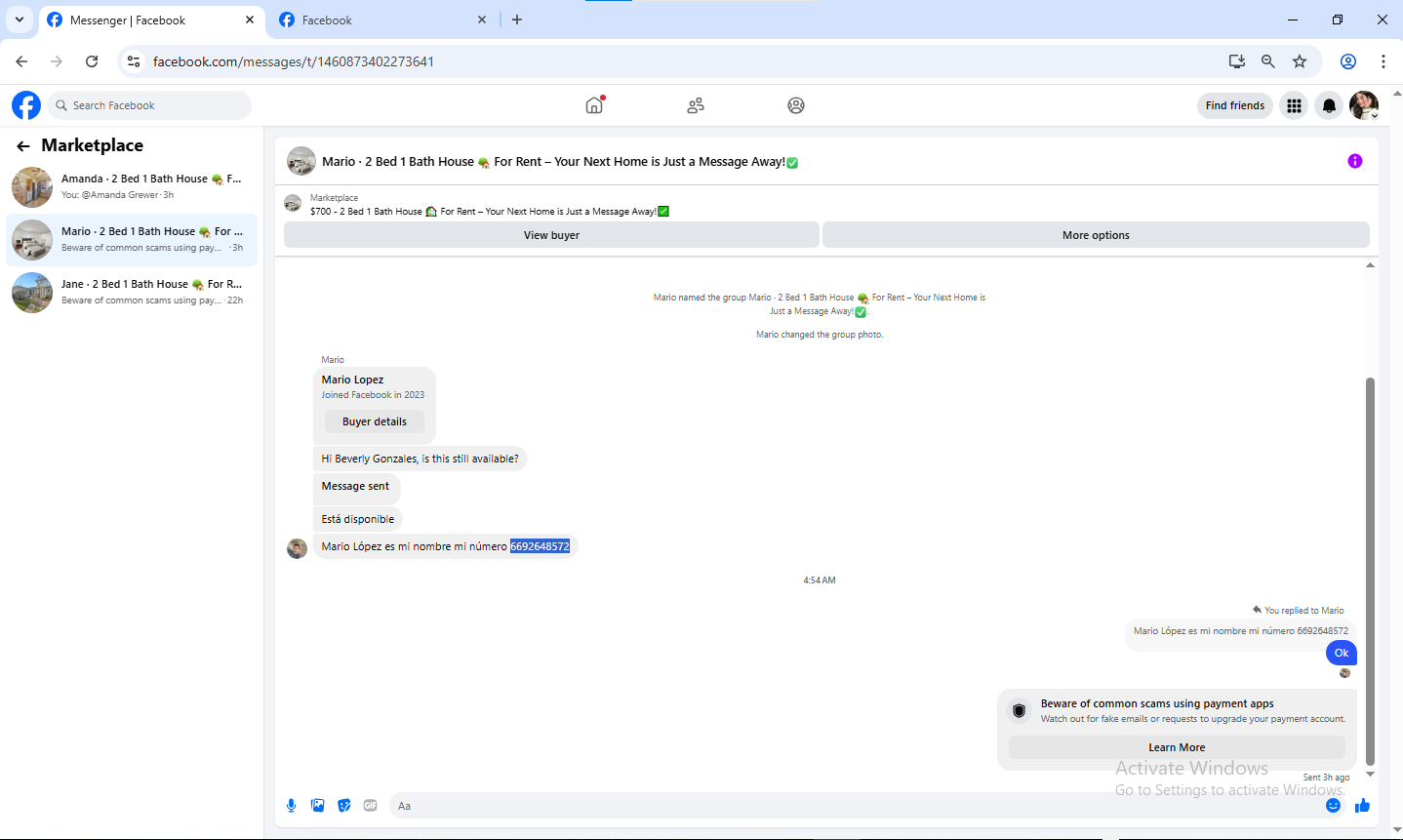Open the Friends icon in top navigation
Image resolution: width=1403 pixels, height=840 pixels.
pyautogui.click(x=696, y=105)
